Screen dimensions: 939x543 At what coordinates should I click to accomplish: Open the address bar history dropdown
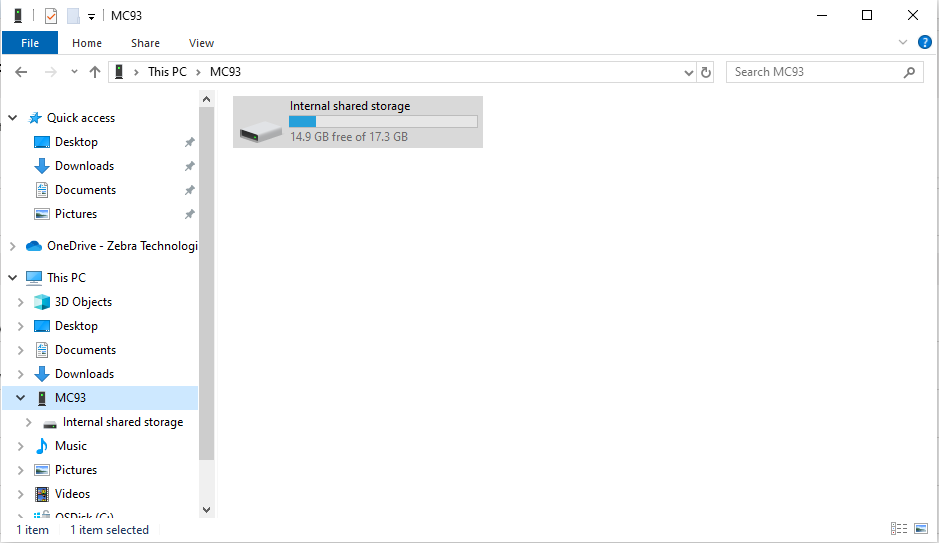pos(688,72)
